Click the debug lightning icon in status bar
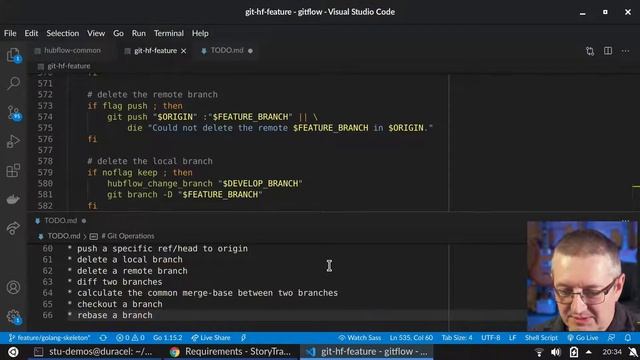The height and width of the screenshot is (360, 640). click(x=243, y=338)
